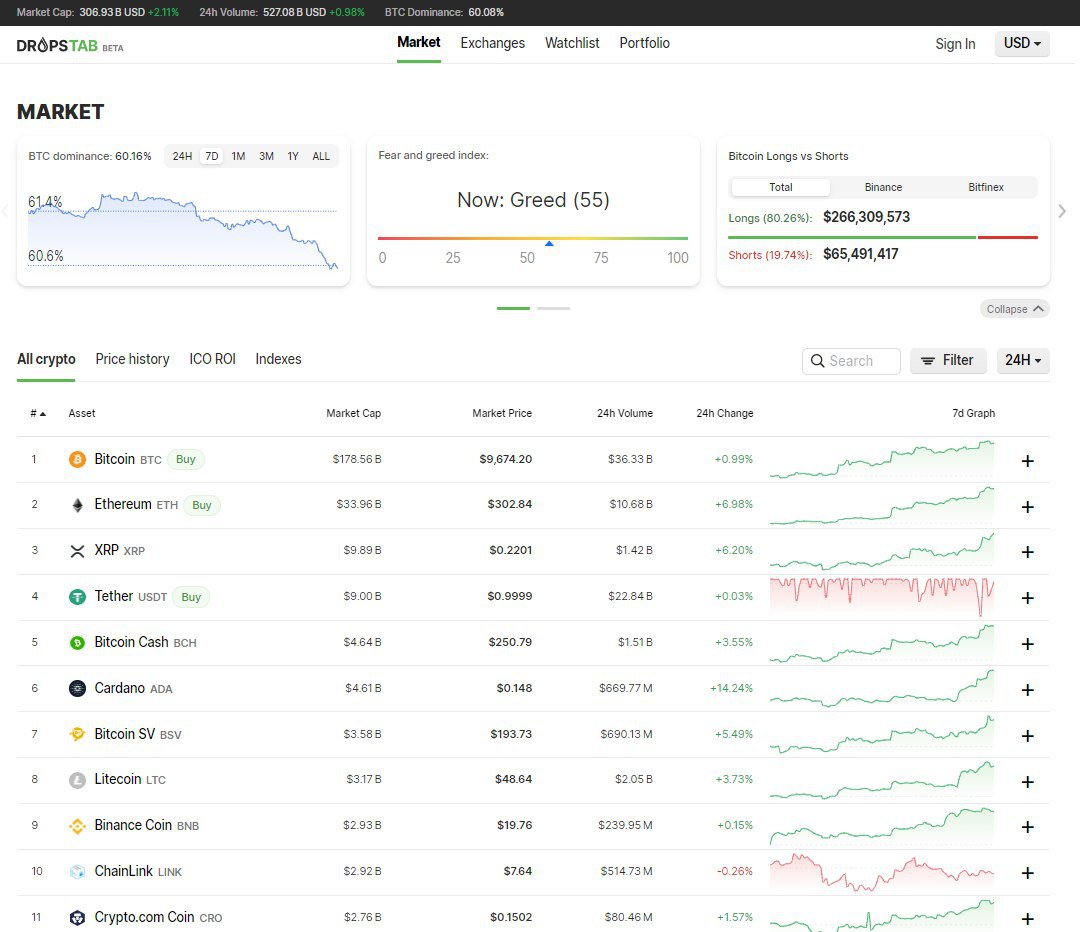The height and width of the screenshot is (932, 1080).
Task: Sort table by rank number column
Action: click(x=38, y=413)
